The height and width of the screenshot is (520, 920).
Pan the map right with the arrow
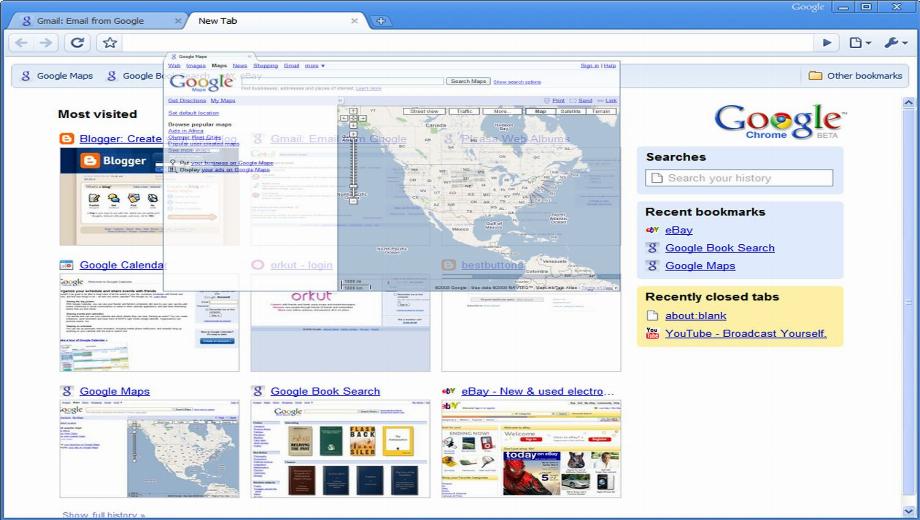363,118
